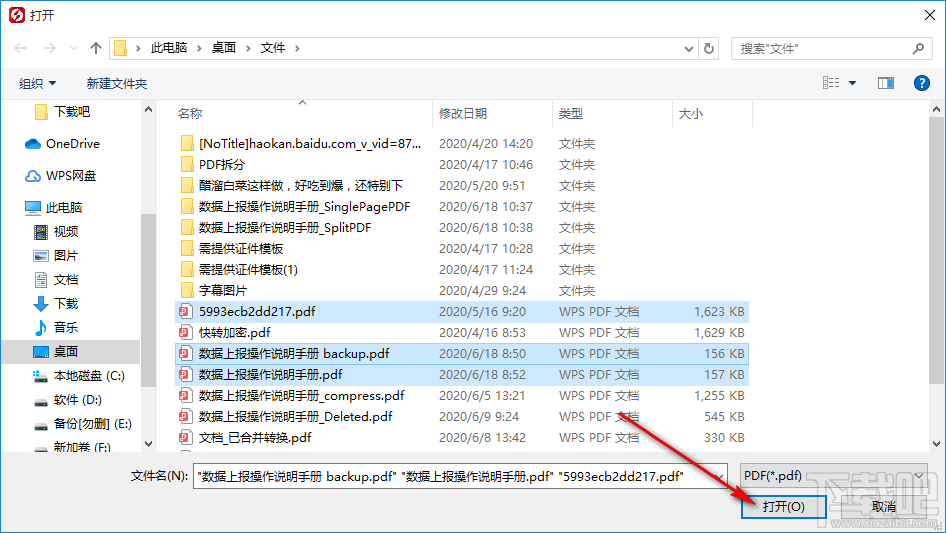Select 备份[勿删] (E:) drive

point(83,424)
